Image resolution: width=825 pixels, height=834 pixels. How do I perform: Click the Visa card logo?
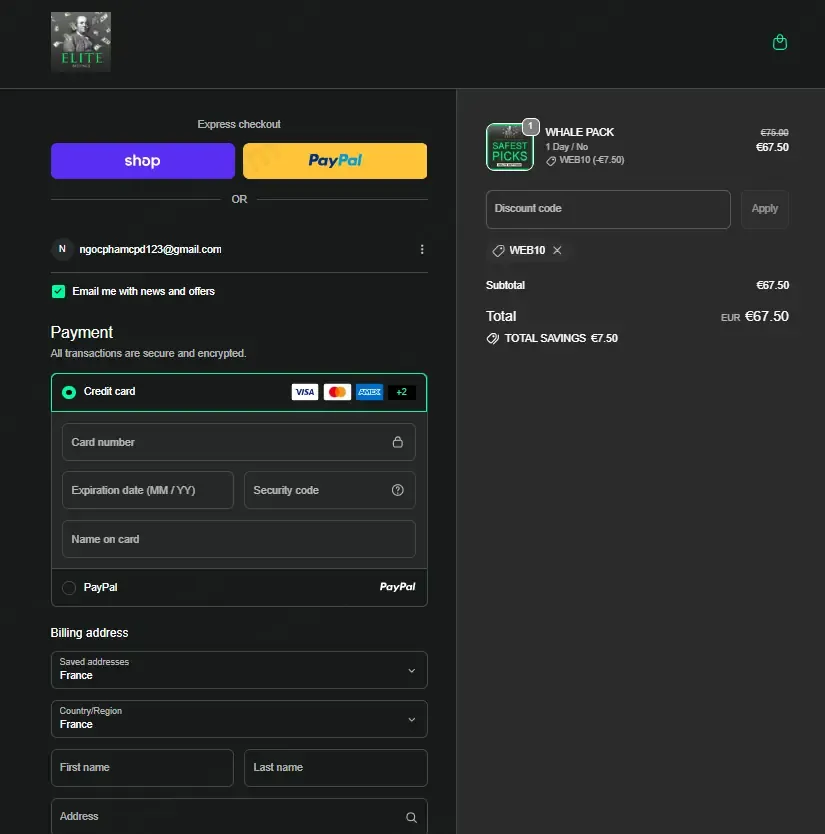tap(305, 392)
